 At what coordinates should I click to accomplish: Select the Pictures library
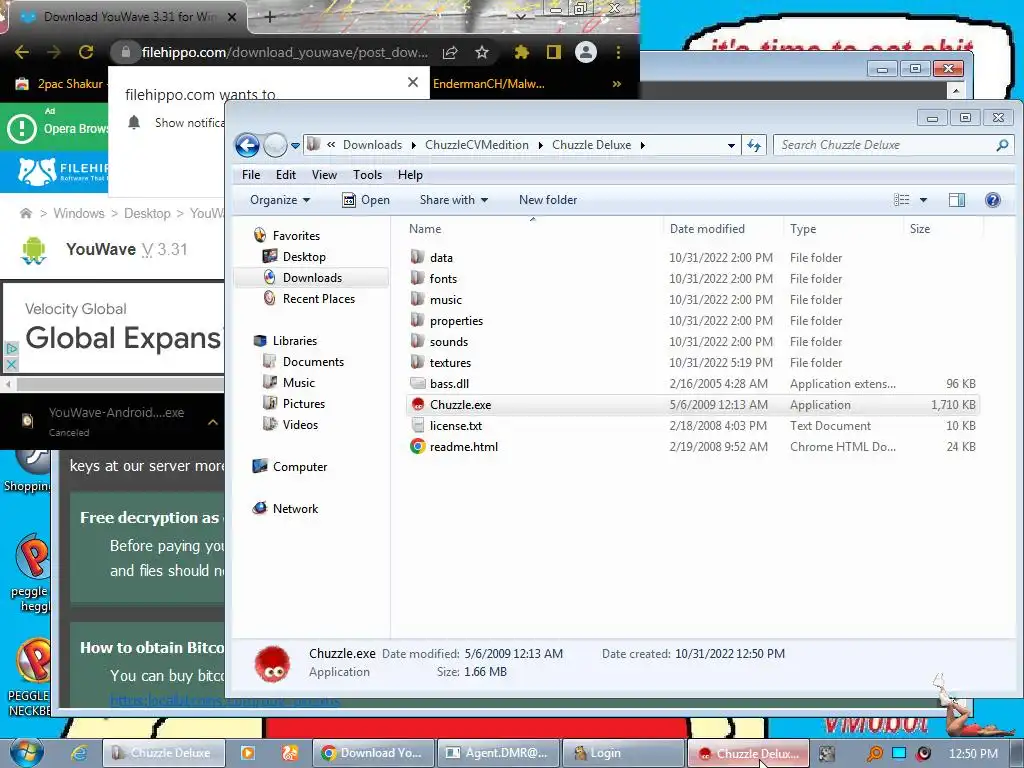click(x=304, y=404)
